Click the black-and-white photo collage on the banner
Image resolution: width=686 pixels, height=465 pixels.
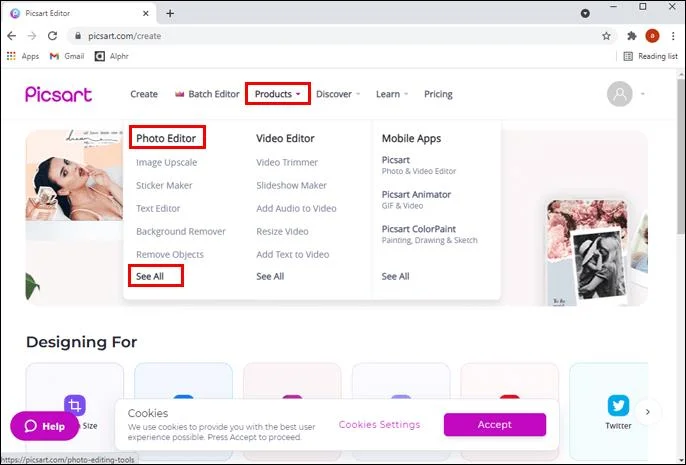[x=598, y=263]
